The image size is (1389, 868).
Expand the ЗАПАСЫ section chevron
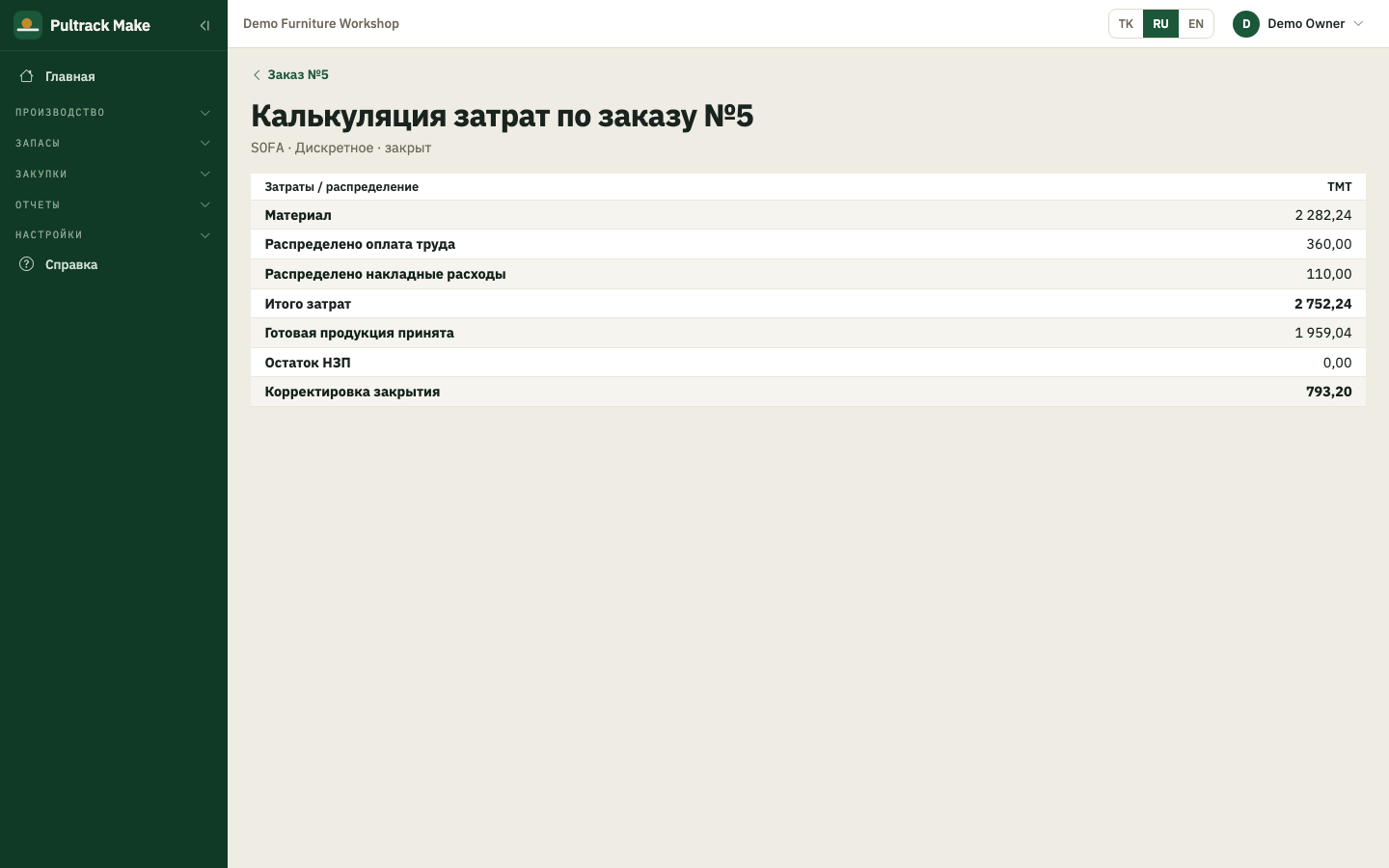click(x=204, y=144)
